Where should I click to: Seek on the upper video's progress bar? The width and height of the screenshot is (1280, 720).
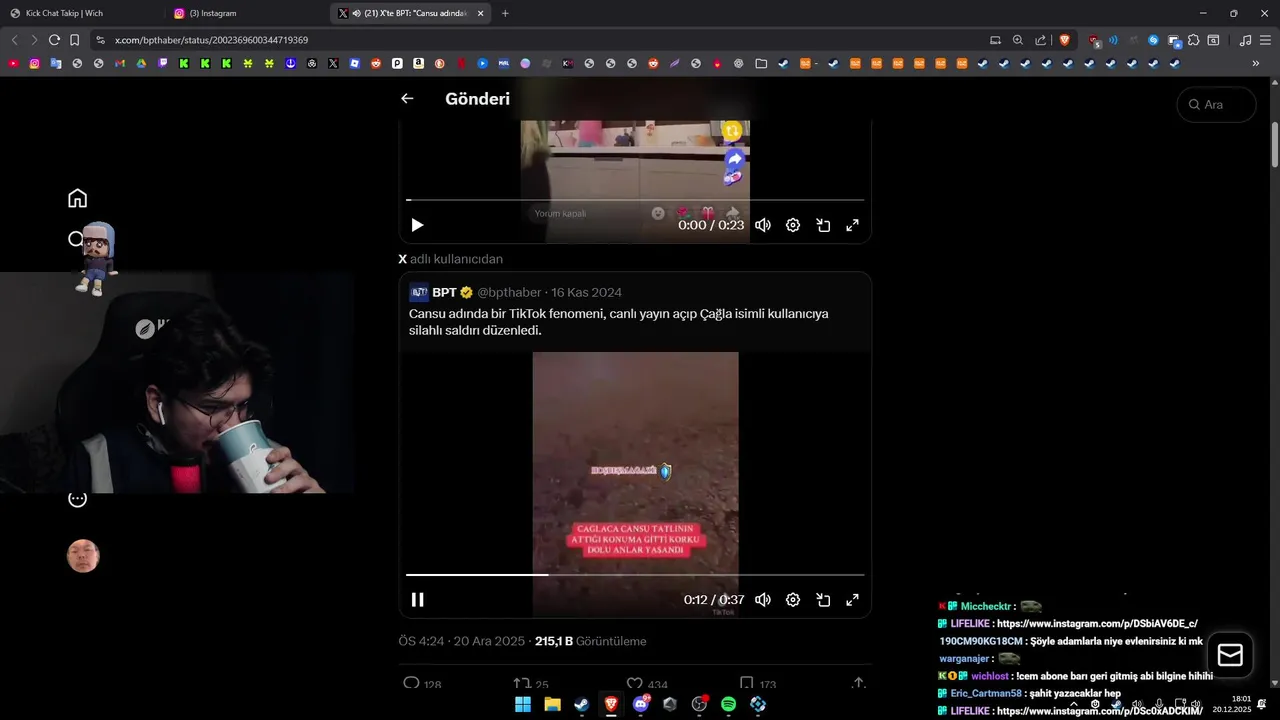tap(635, 200)
